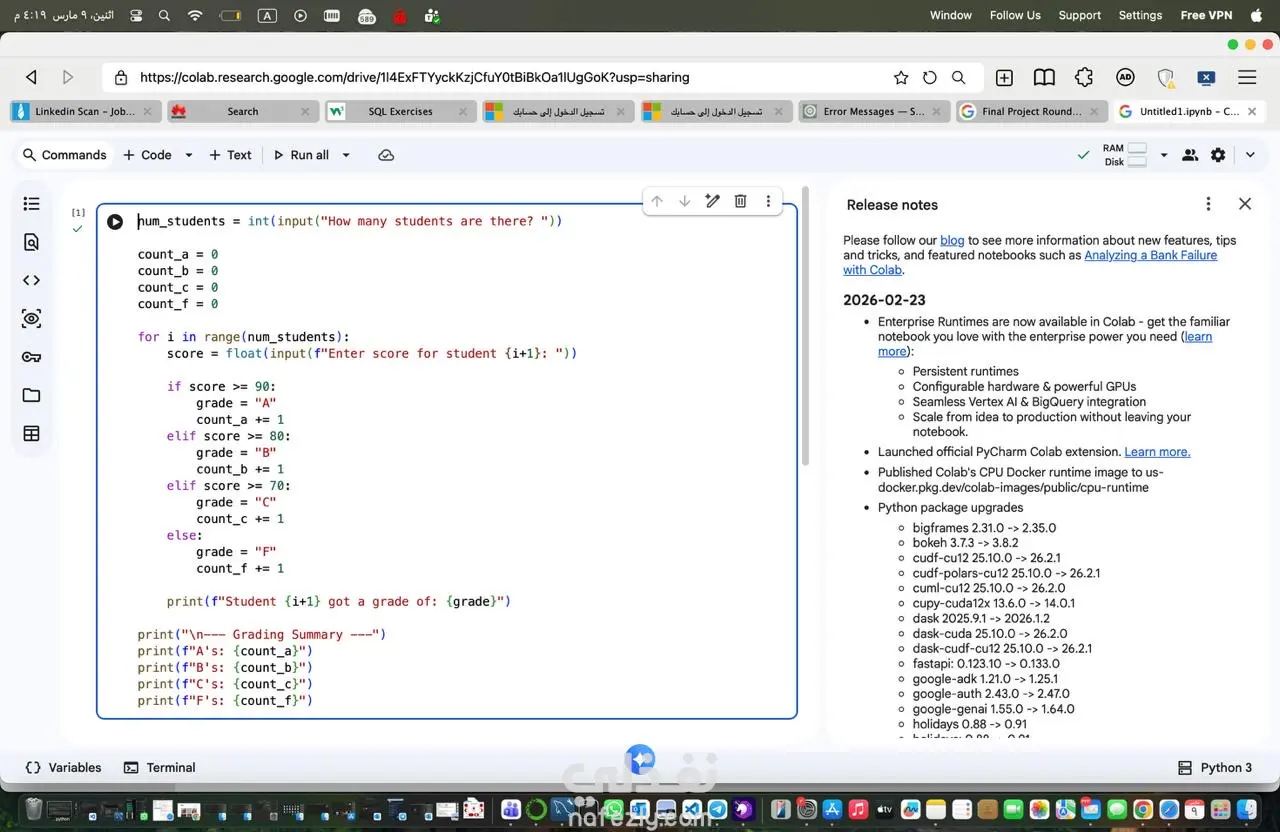
Task: Run the code cell with play button
Action: click(115, 222)
